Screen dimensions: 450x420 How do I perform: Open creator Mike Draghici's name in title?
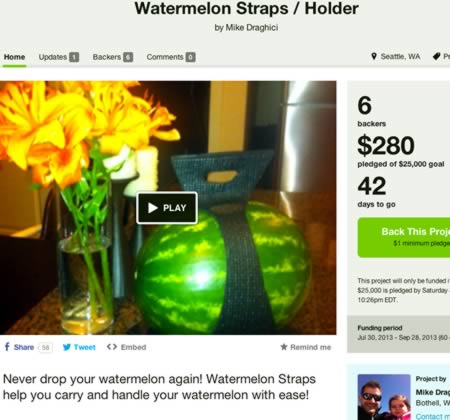(252, 27)
